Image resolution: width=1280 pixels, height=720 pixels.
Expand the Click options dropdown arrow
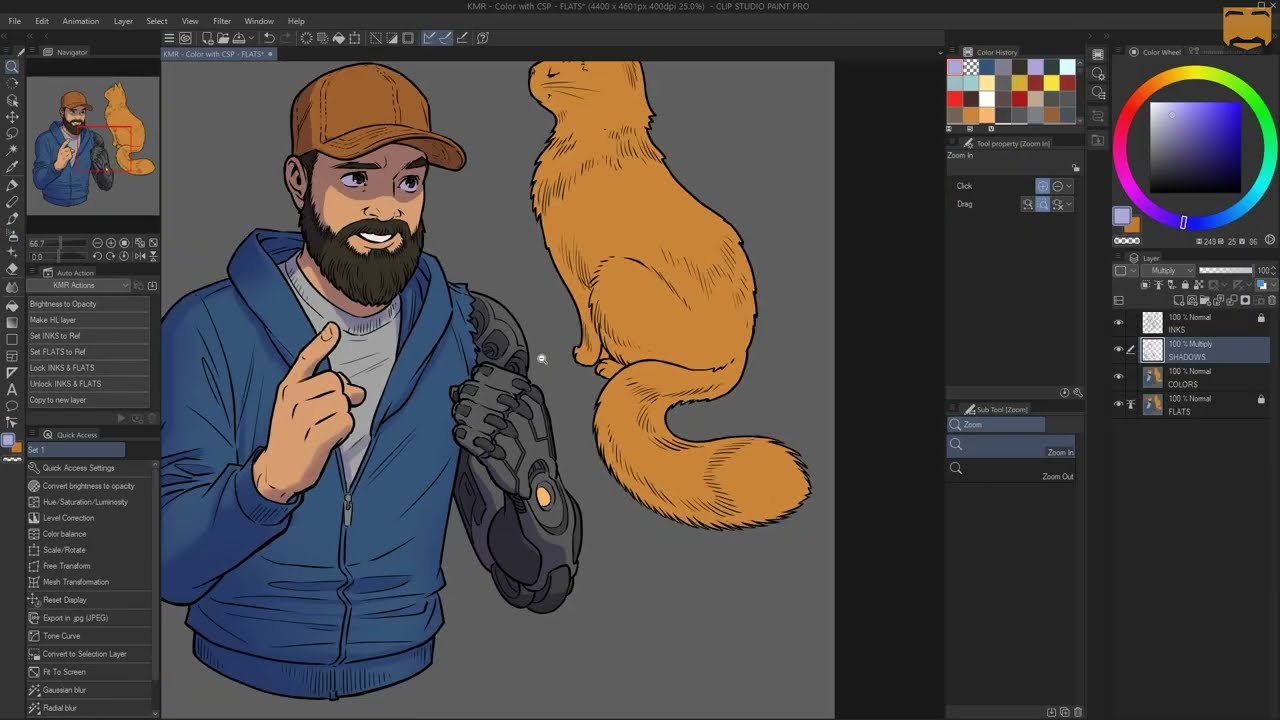1069,186
